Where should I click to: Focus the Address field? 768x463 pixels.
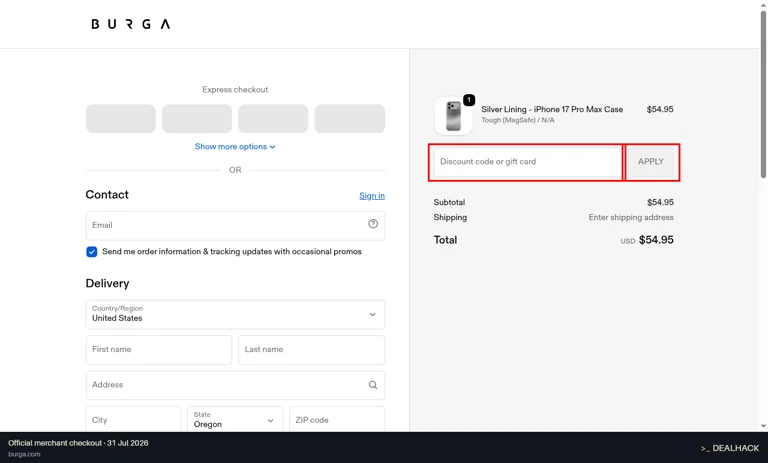click(235, 385)
